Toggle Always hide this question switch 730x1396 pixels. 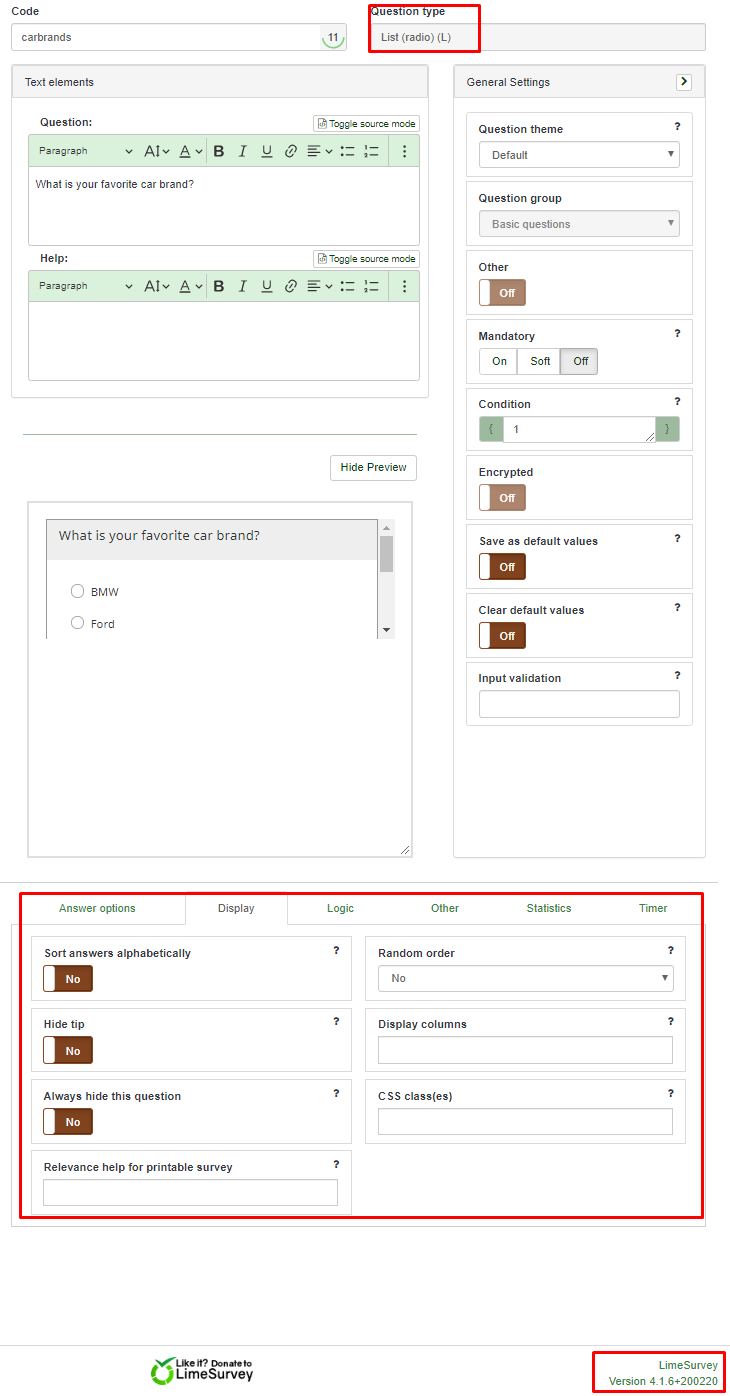pyautogui.click(x=68, y=1122)
